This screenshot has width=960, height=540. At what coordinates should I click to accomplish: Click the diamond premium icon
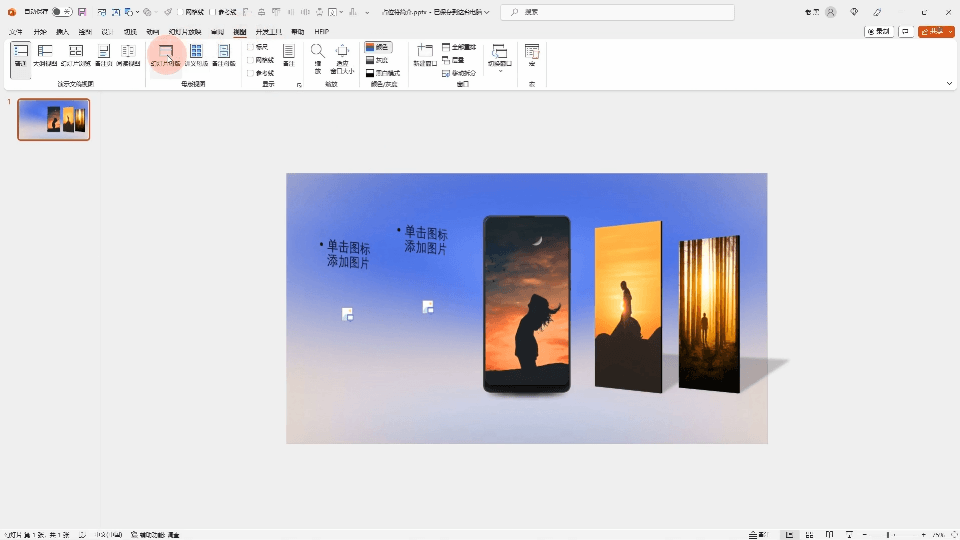[x=854, y=12]
